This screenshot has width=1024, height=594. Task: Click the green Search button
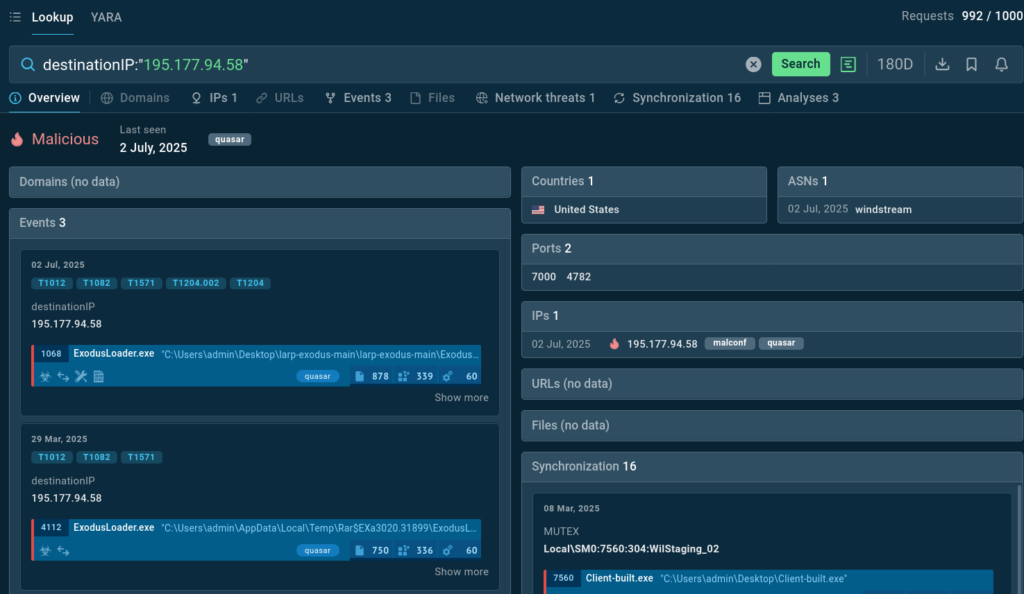pos(800,64)
